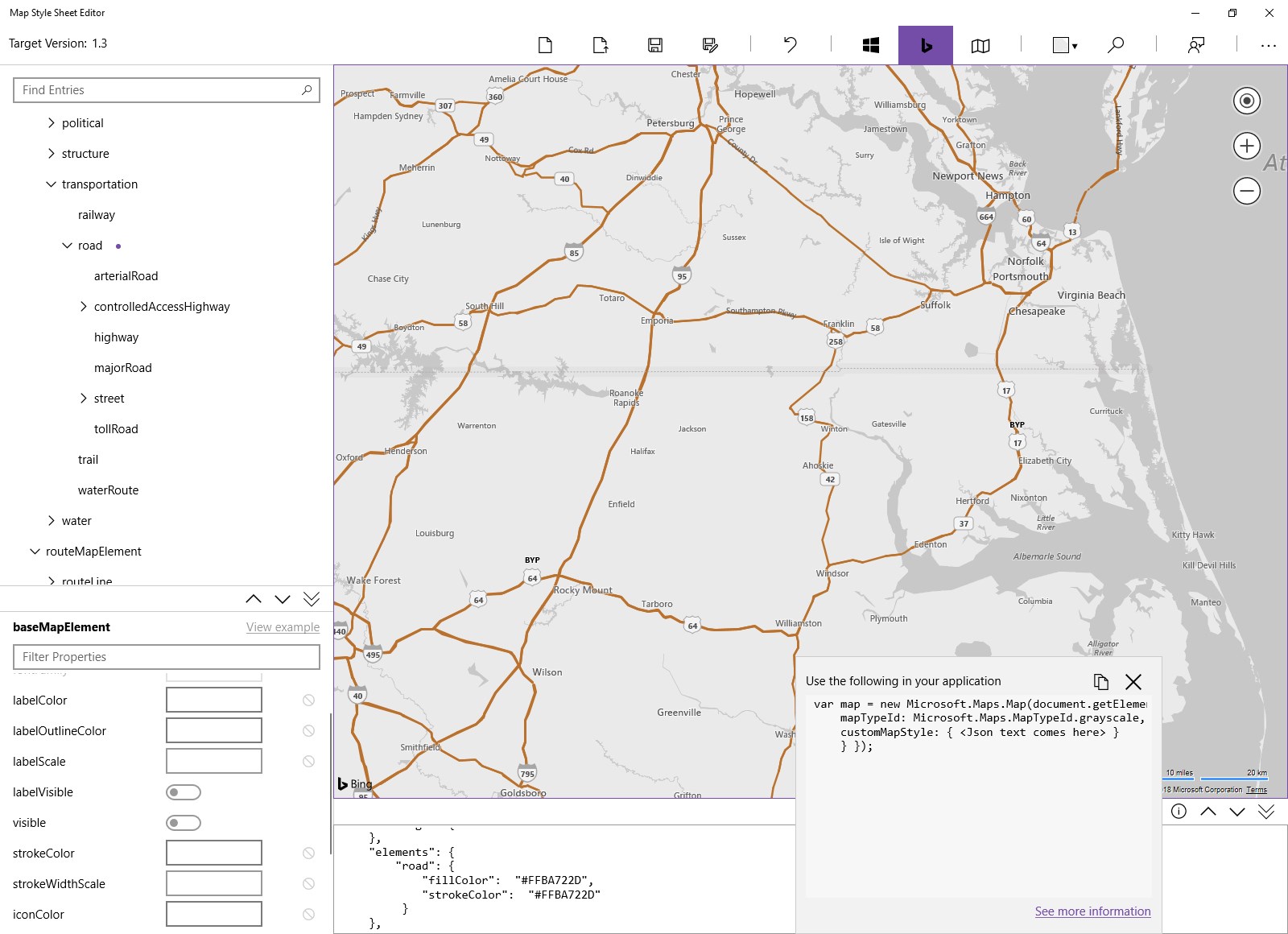1288x934 pixels.
Task: Expand the political tree node
Action: click(52, 123)
